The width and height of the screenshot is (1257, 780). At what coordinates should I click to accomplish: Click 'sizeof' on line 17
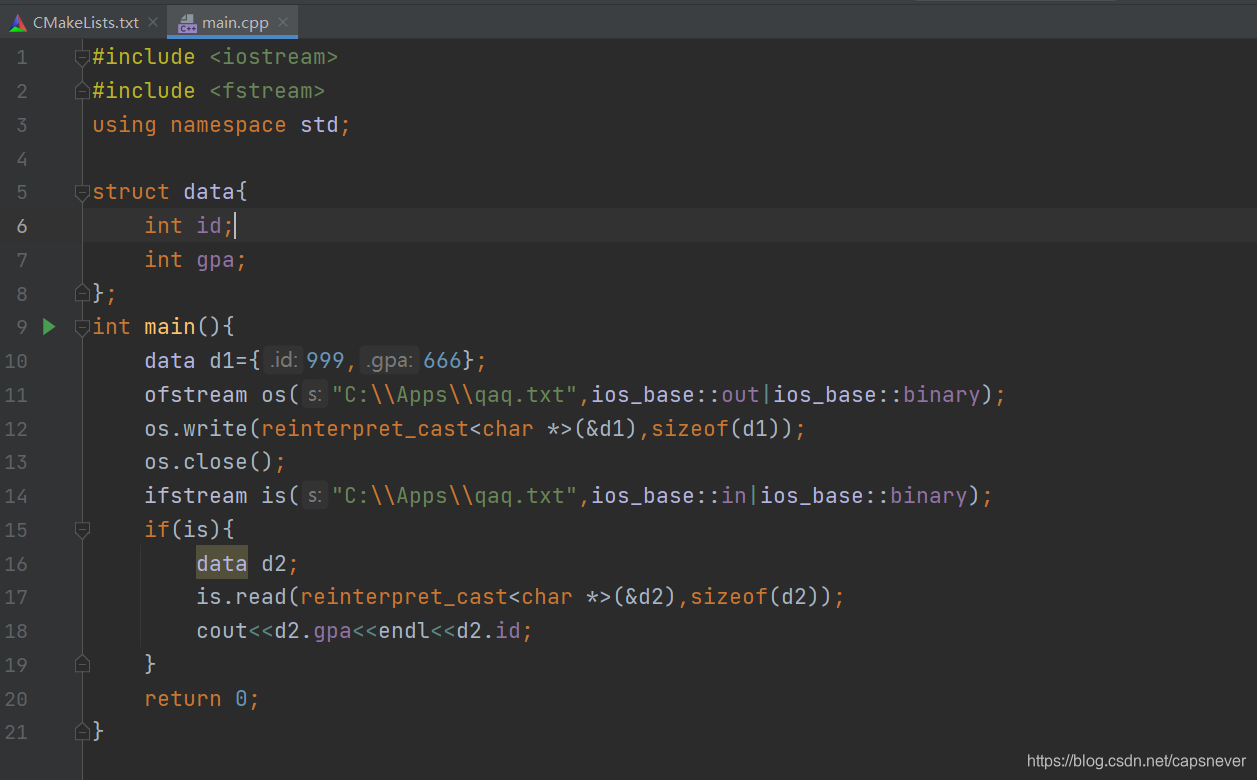coord(729,597)
